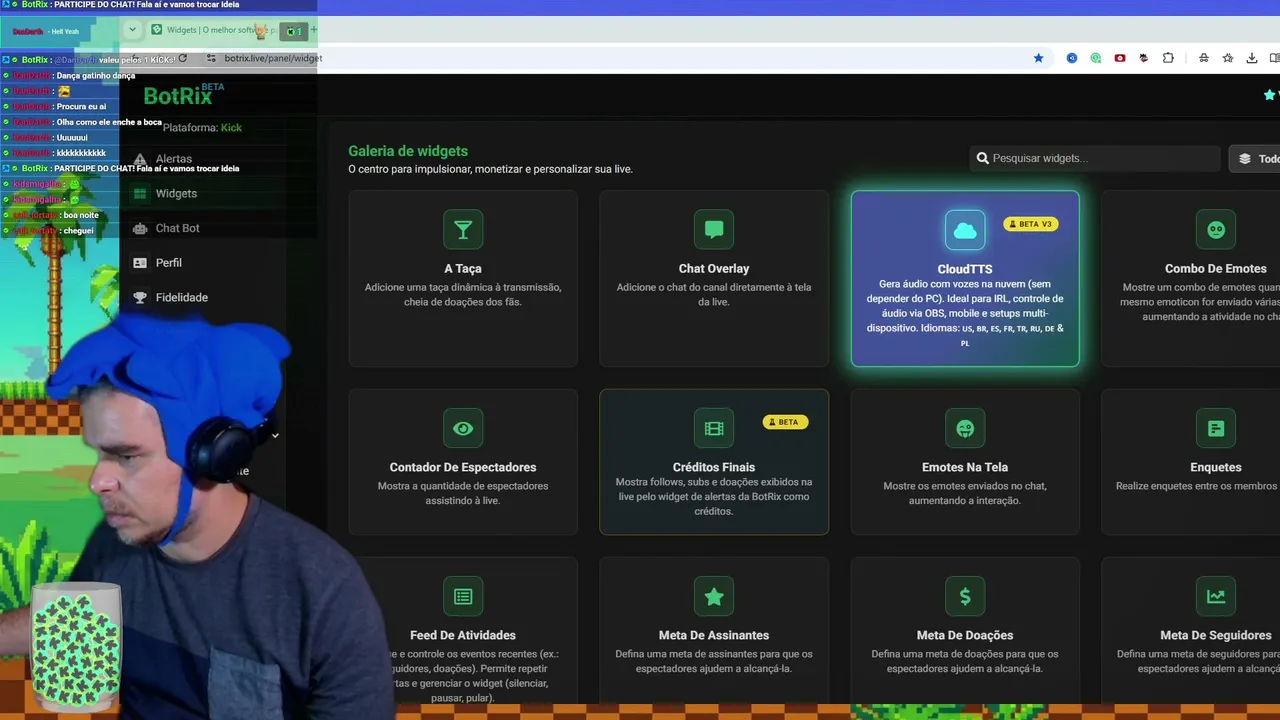The height and width of the screenshot is (720, 1280).
Task: Open the A Taça widget card title
Action: [x=463, y=268]
